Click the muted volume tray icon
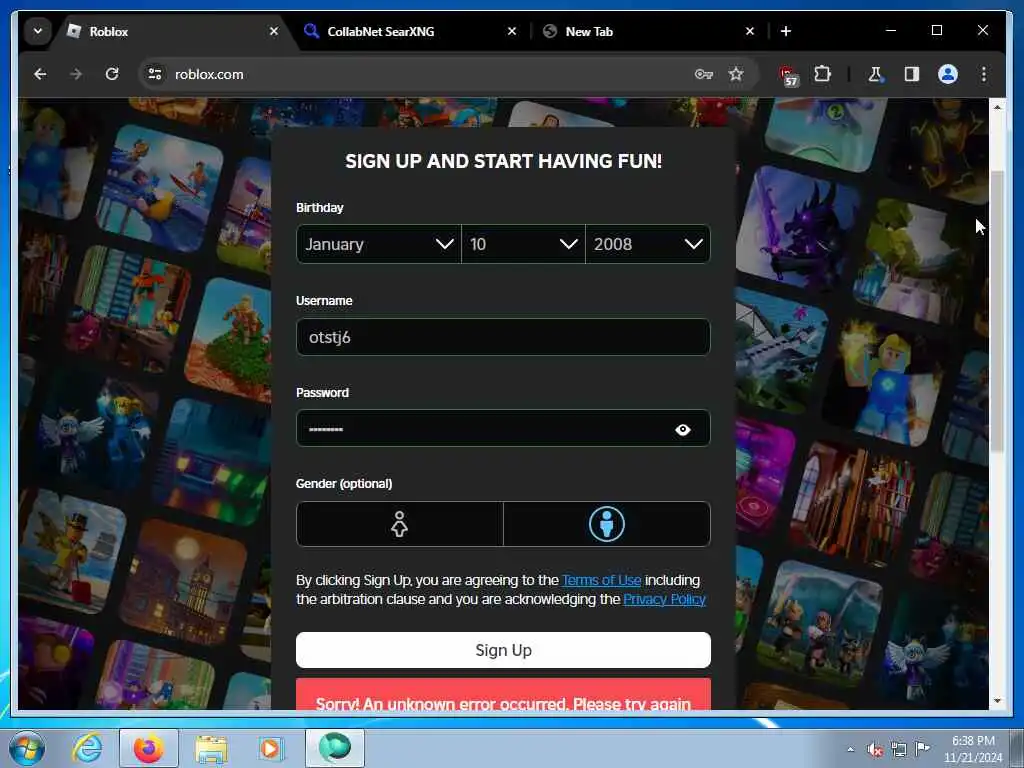 coord(875,750)
